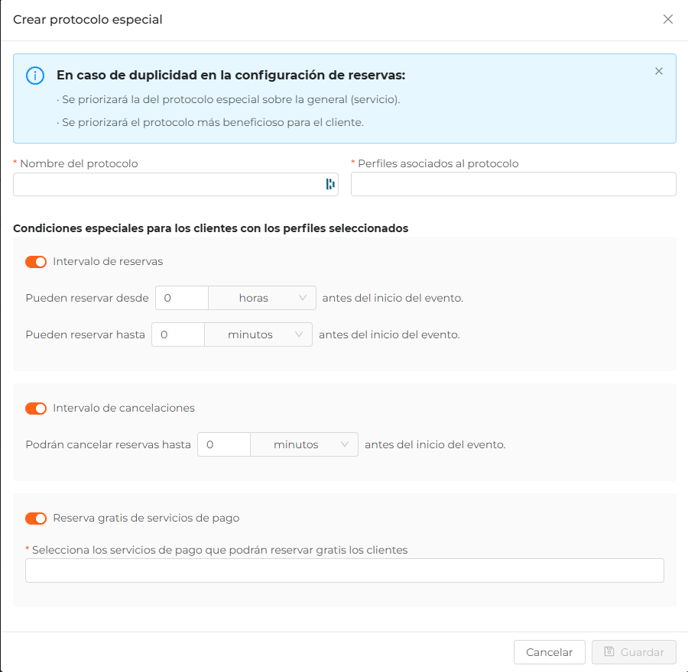Image resolution: width=688 pixels, height=672 pixels.
Task: Click the save disk icon on Guardar
Action: pyautogui.click(x=609, y=651)
